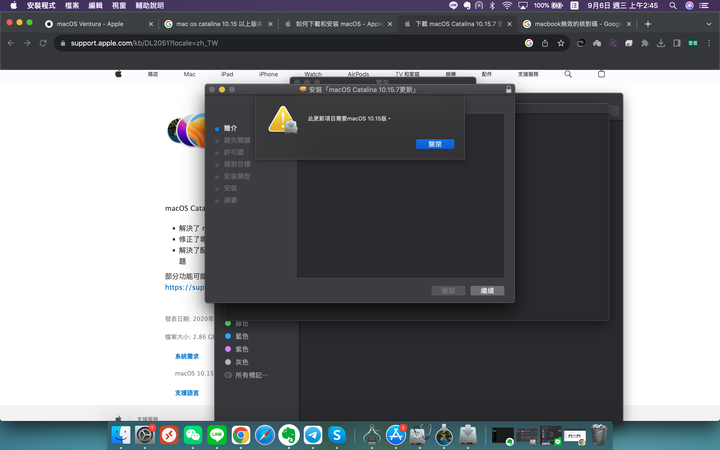Open iPhone section on Apple nav
This screenshot has height=450, width=720.
click(268, 74)
